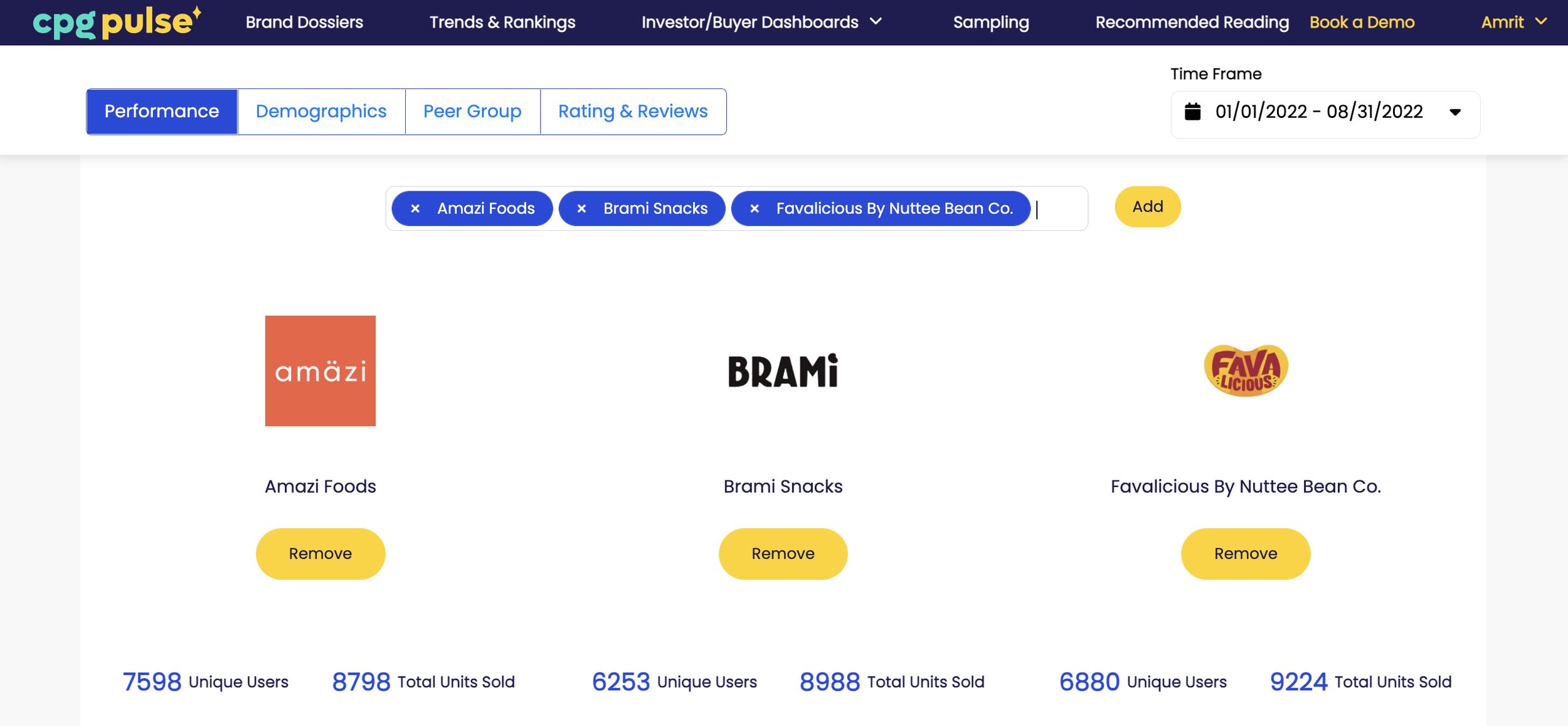
Task: Switch to the Peer Group tab
Action: 472,111
